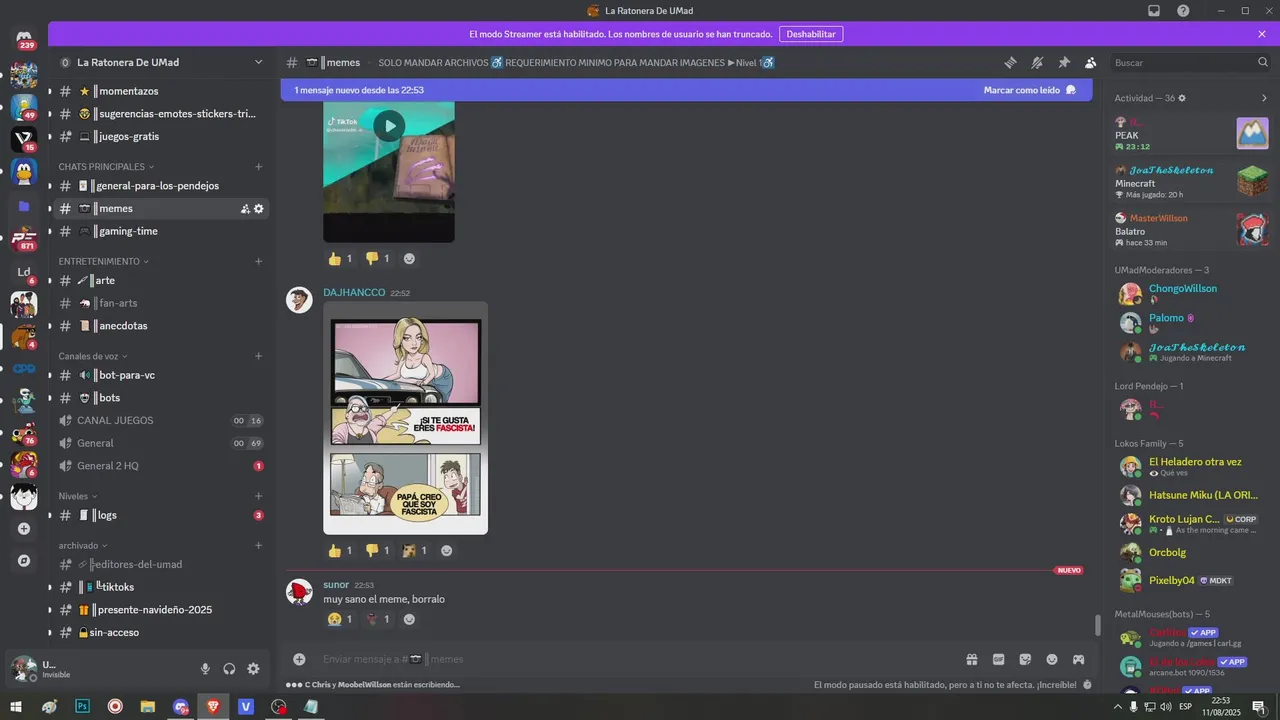Toggle the member list icon

(x=1090, y=62)
